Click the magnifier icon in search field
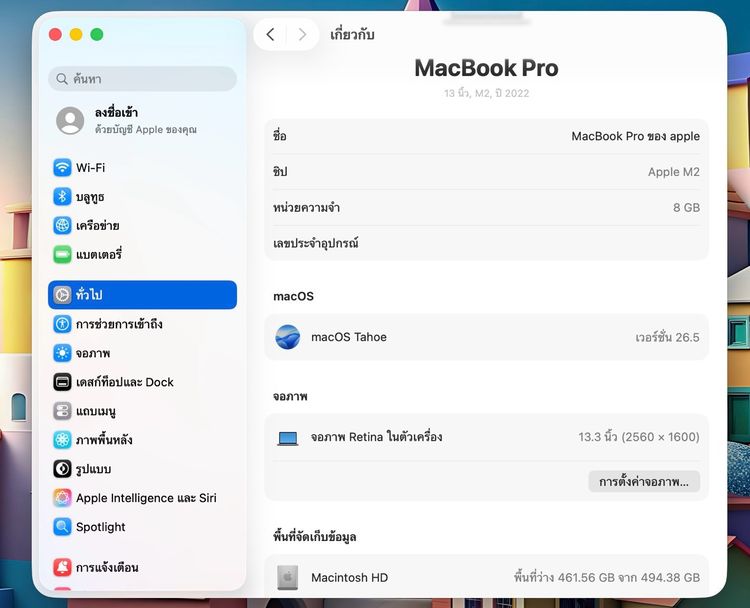The height and width of the screenshot is (608, 750). (62, 78)
